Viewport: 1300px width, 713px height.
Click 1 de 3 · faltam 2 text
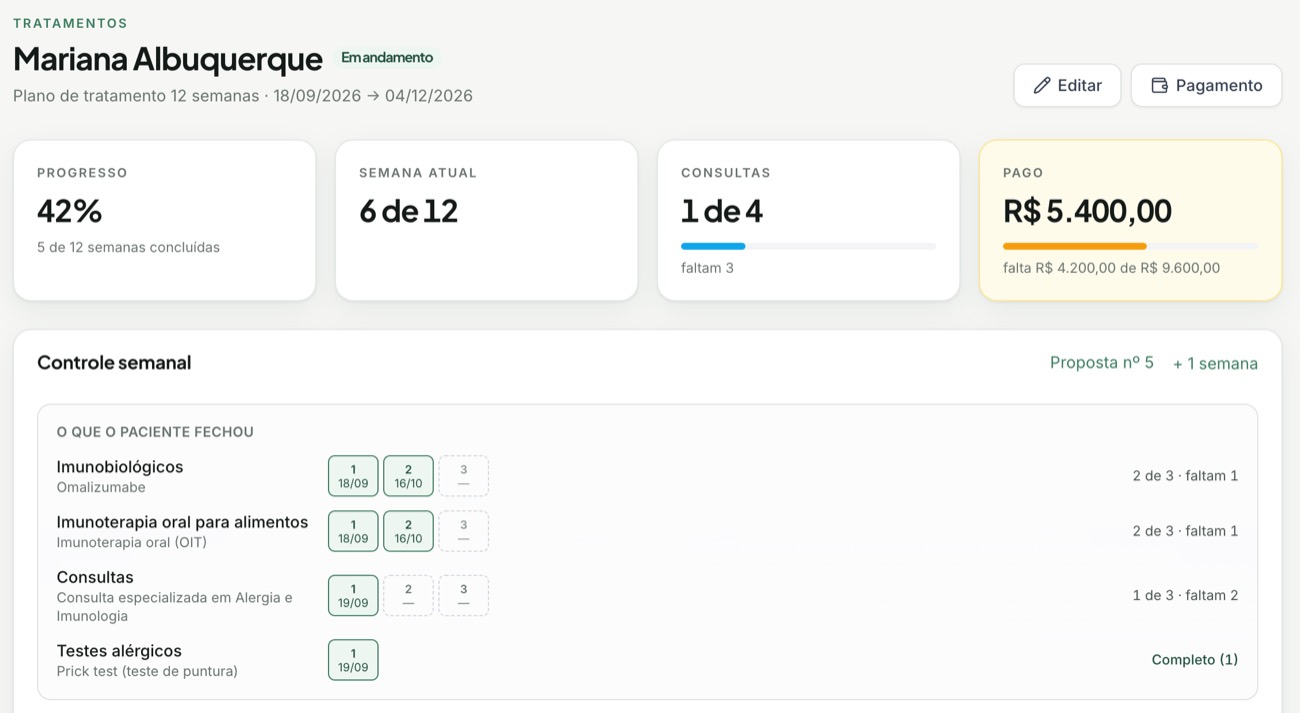point(1185,595)
